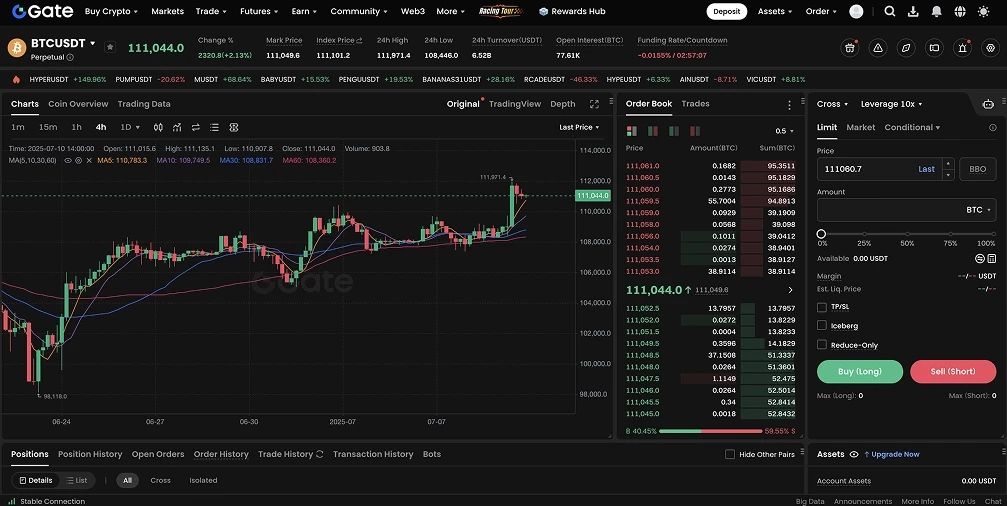Open the search magnifier in header
This screenshot has width=1007, height=506.
(890, 12)
